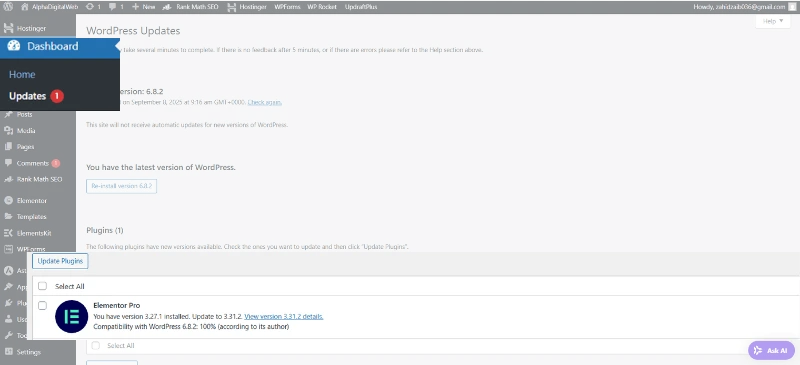The height and width of the screenshot is (365, 800).
Task: Click the Plugins plug icon in sidebar
Action: [8, 303]
